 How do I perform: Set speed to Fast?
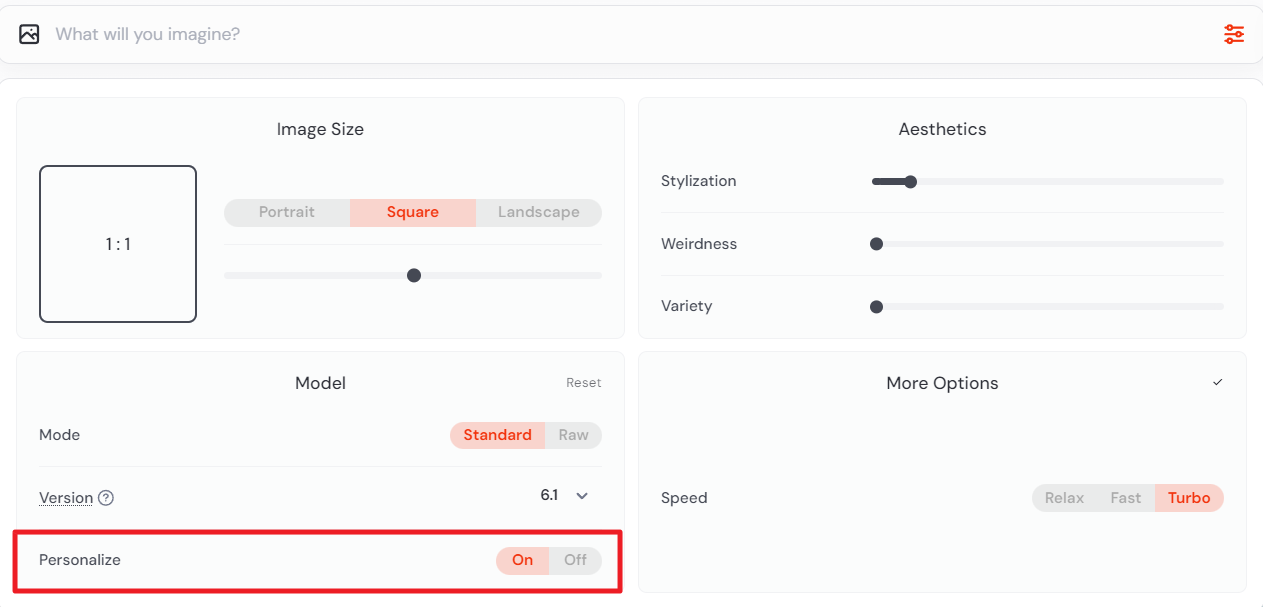[1125, 498]
